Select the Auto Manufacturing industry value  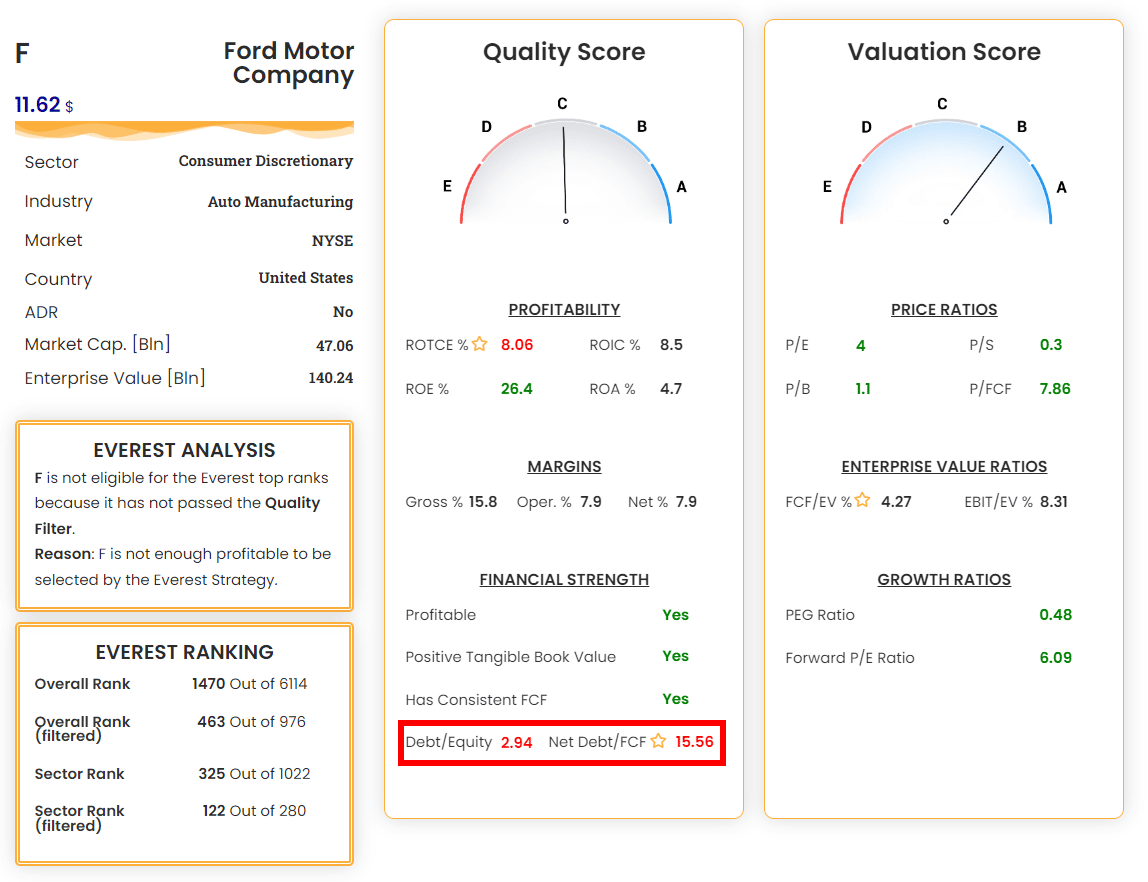[280, 201]
